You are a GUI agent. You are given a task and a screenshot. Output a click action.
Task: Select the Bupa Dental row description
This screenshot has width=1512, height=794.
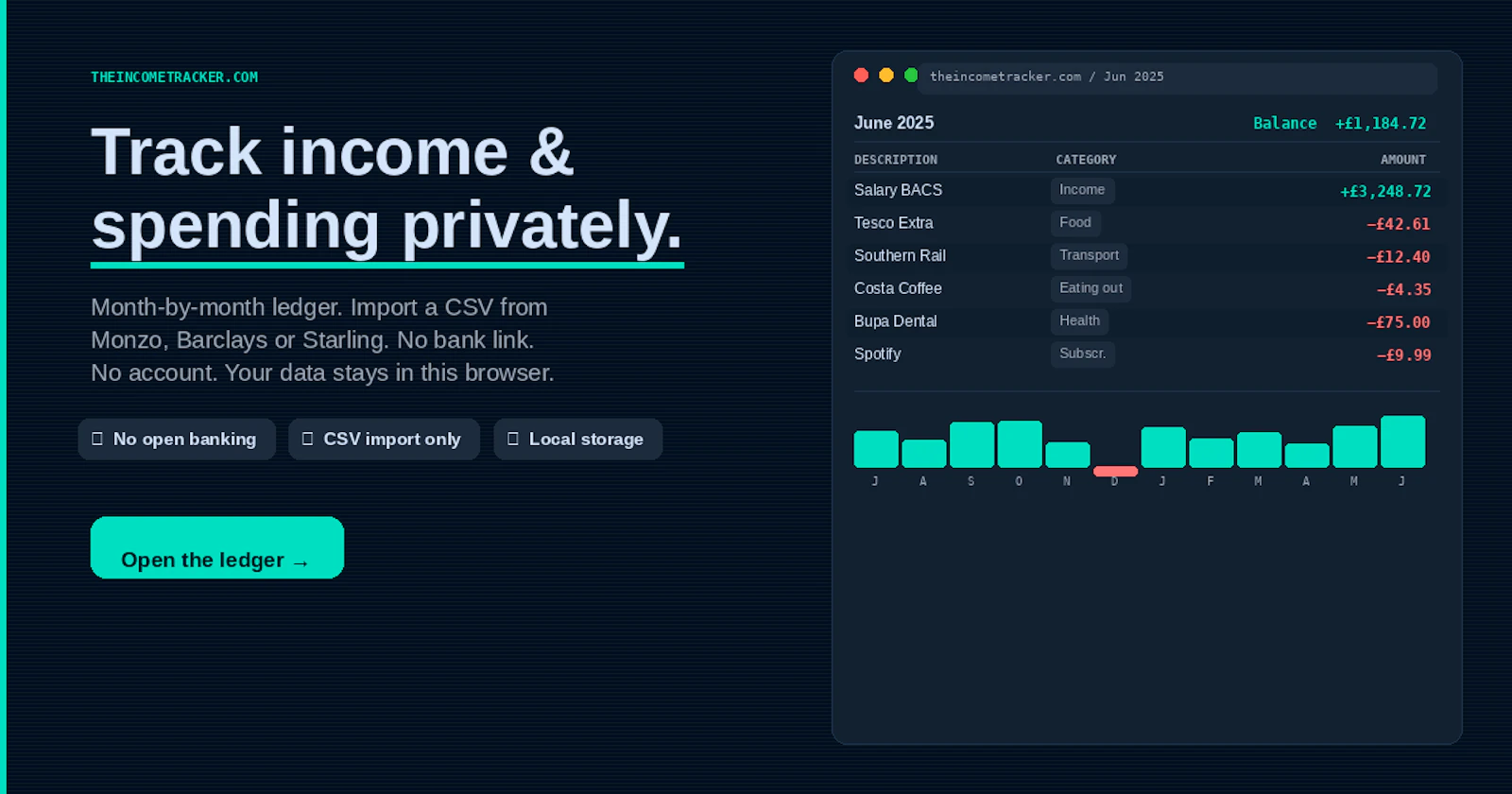[896, 321]
